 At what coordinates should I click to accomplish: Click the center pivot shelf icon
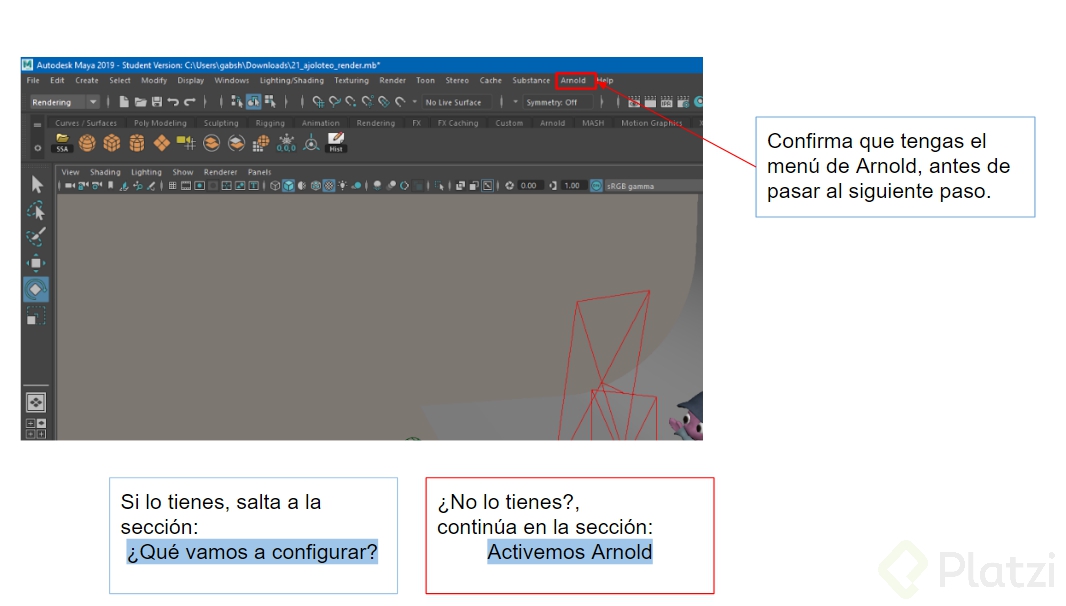click(311, 143)
